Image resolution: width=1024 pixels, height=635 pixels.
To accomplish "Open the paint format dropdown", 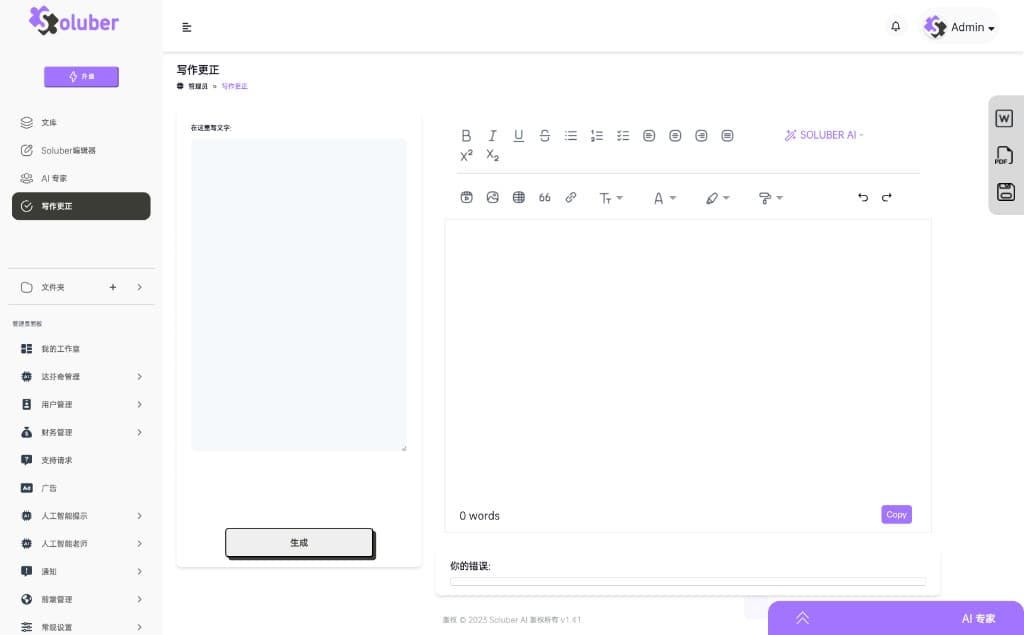I will click(x=770, y=198).
